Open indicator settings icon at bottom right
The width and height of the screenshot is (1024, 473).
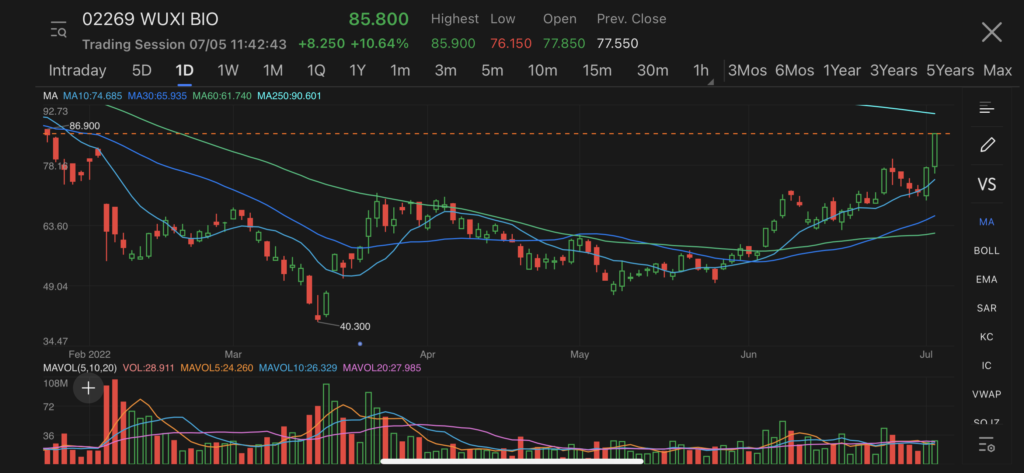pyautogui.click(x=986, y=446)
